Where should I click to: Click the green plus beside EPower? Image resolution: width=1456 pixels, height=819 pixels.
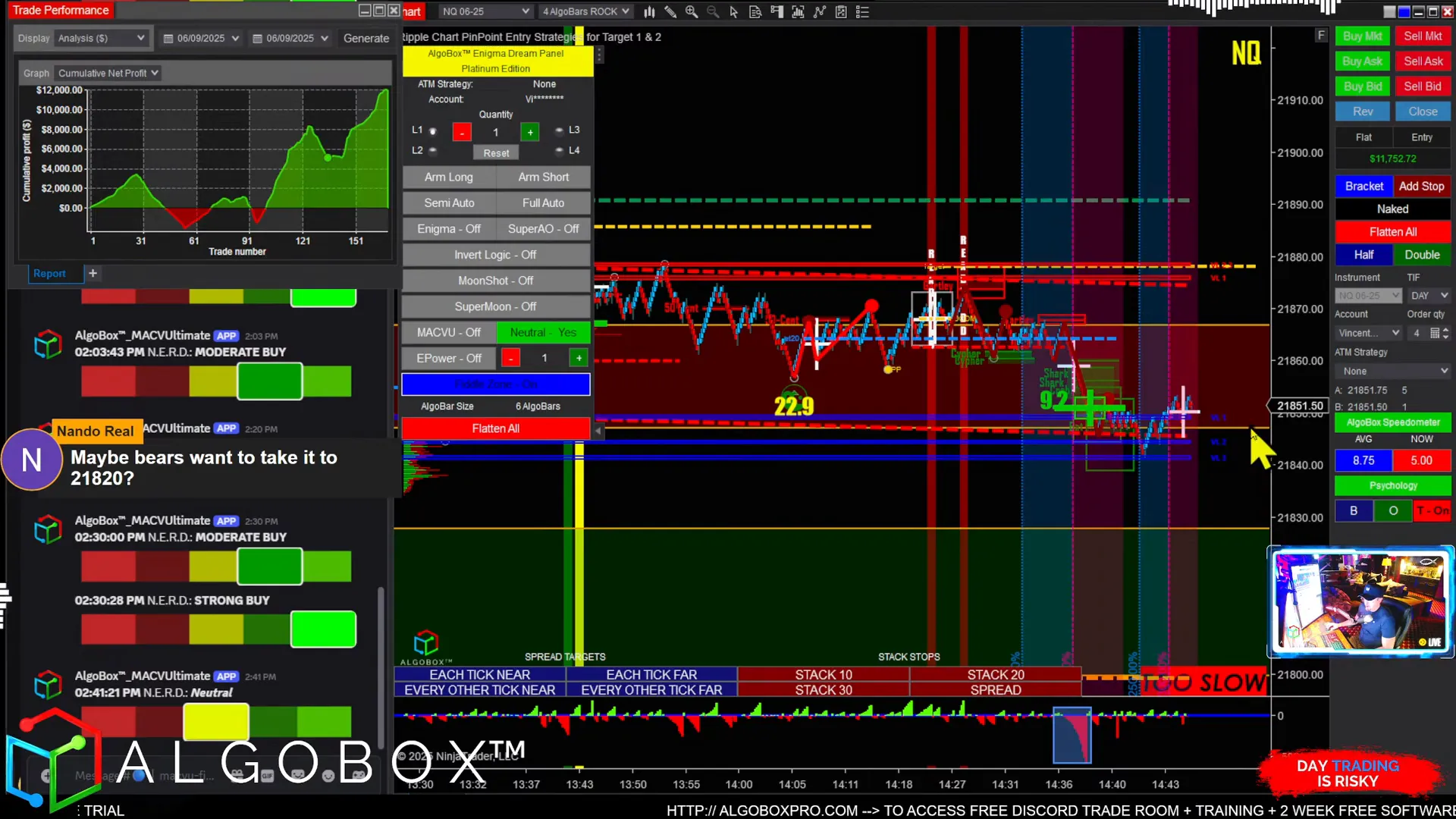click(579, 358)
